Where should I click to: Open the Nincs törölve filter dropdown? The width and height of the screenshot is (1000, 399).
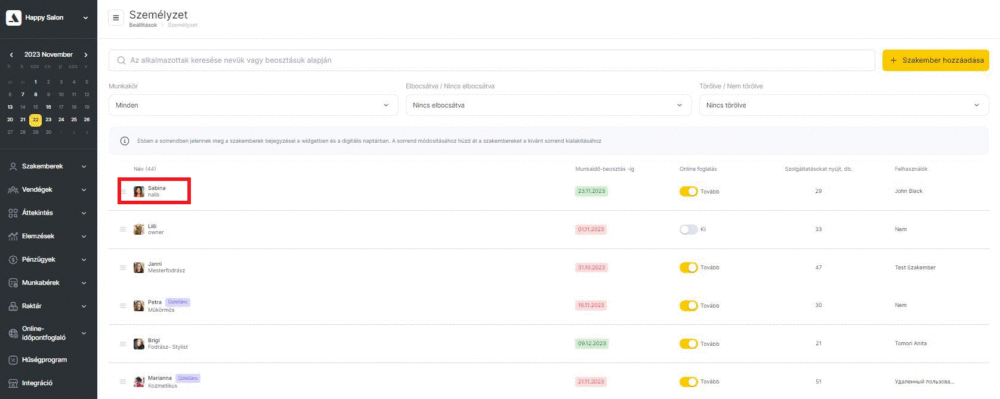pyautogui.click(x=844, y=105)
